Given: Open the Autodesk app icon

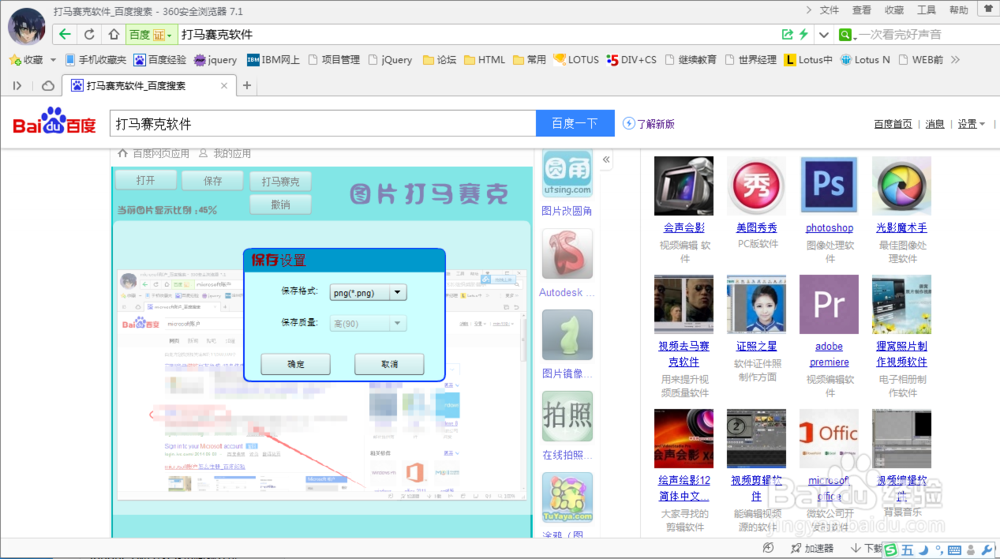Looking at the screenshot, I should [567, 254].
